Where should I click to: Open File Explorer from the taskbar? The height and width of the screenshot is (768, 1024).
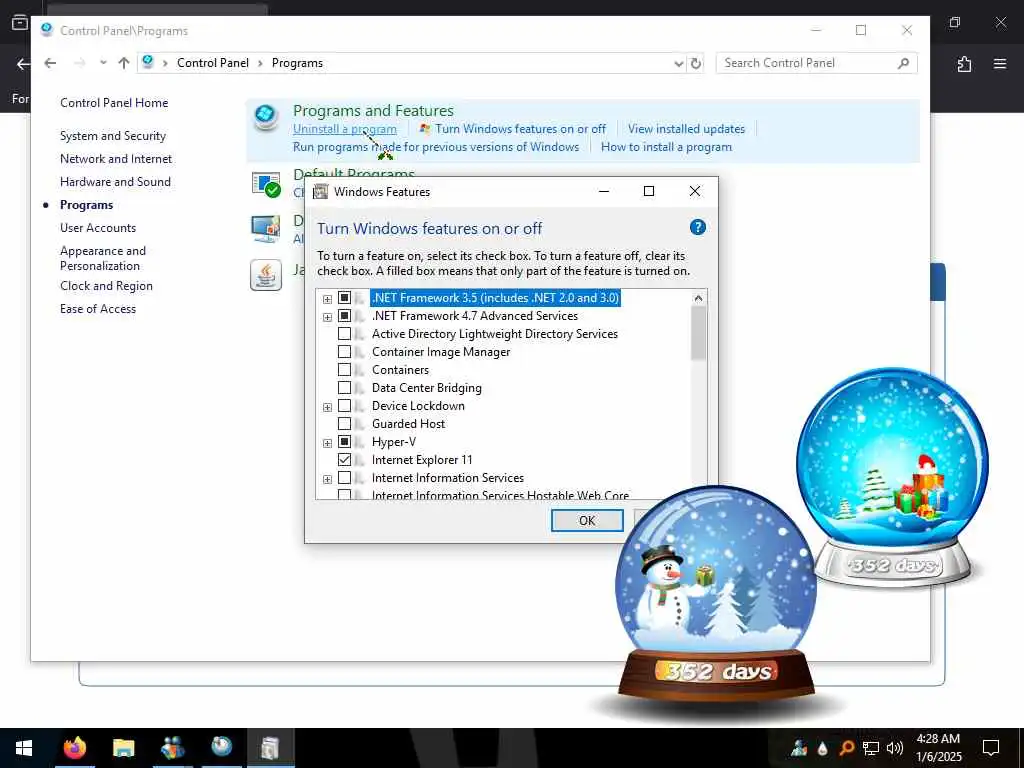(123, 748)
